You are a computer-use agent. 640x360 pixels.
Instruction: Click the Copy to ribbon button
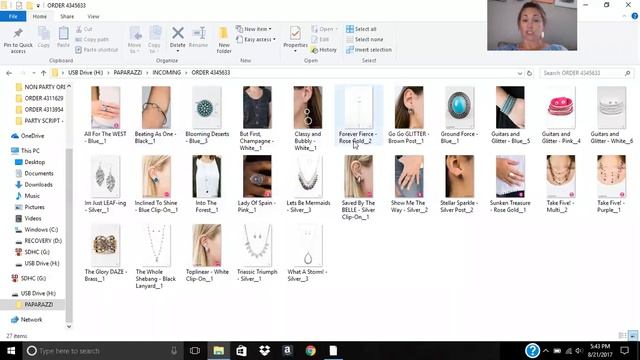click(154, 40)
